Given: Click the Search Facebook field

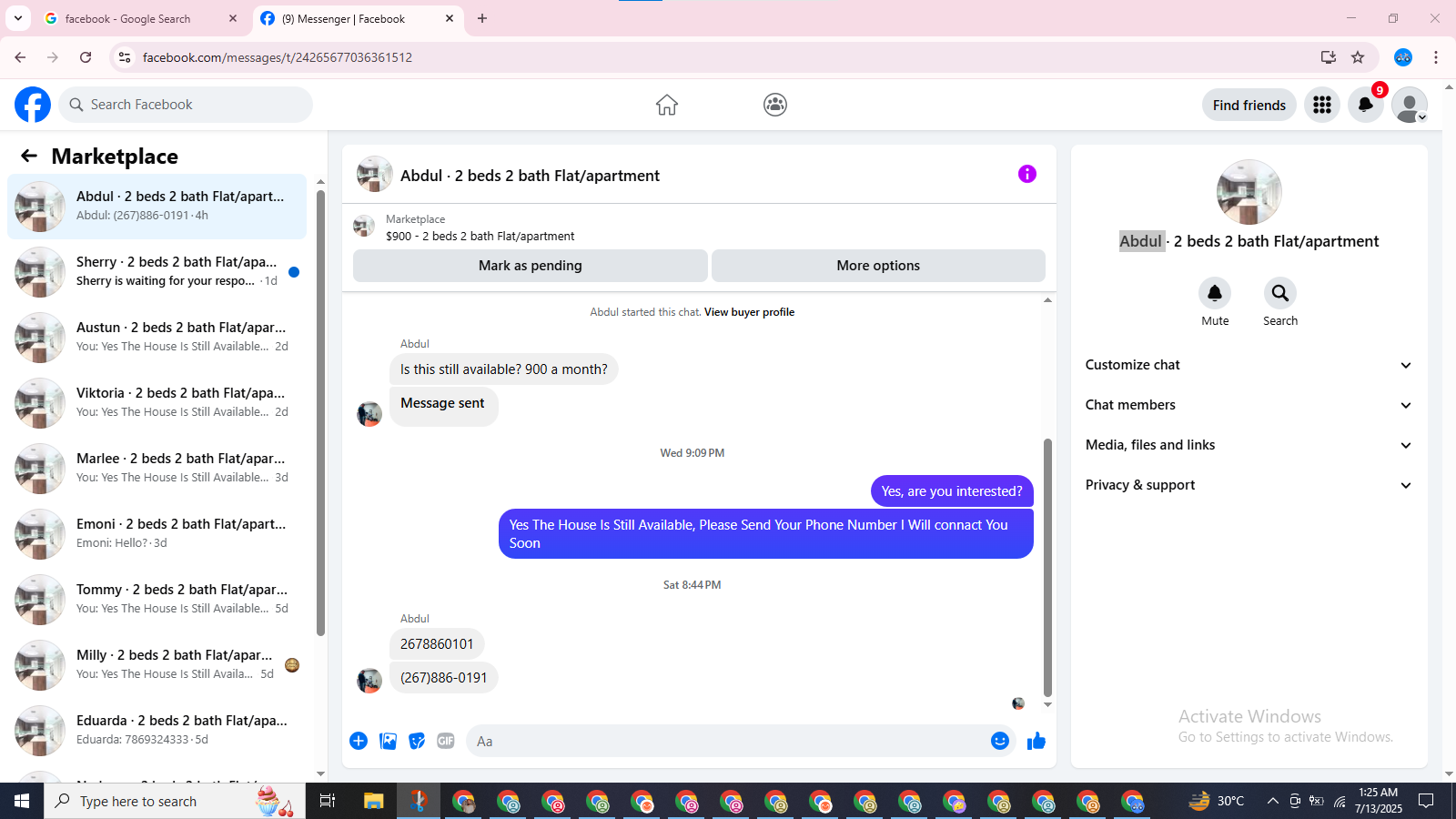Looking at the screenshot, I should point(187,105).
